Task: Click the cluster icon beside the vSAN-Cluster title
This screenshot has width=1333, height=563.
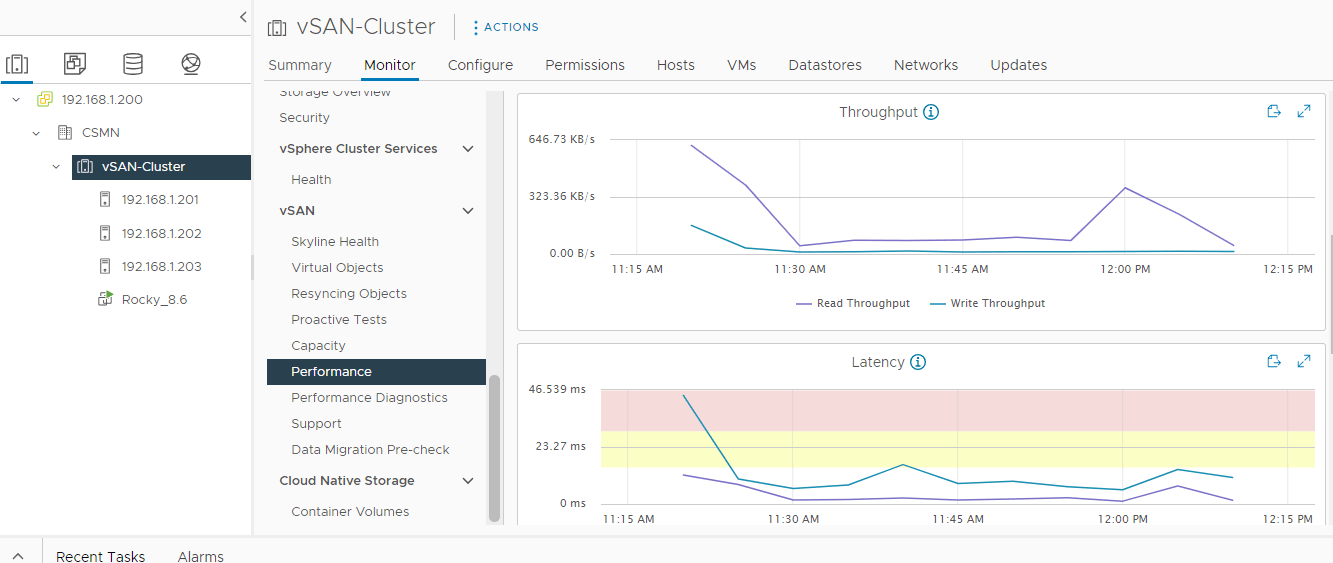Action: pyautogui.click(x=277, y=28)
